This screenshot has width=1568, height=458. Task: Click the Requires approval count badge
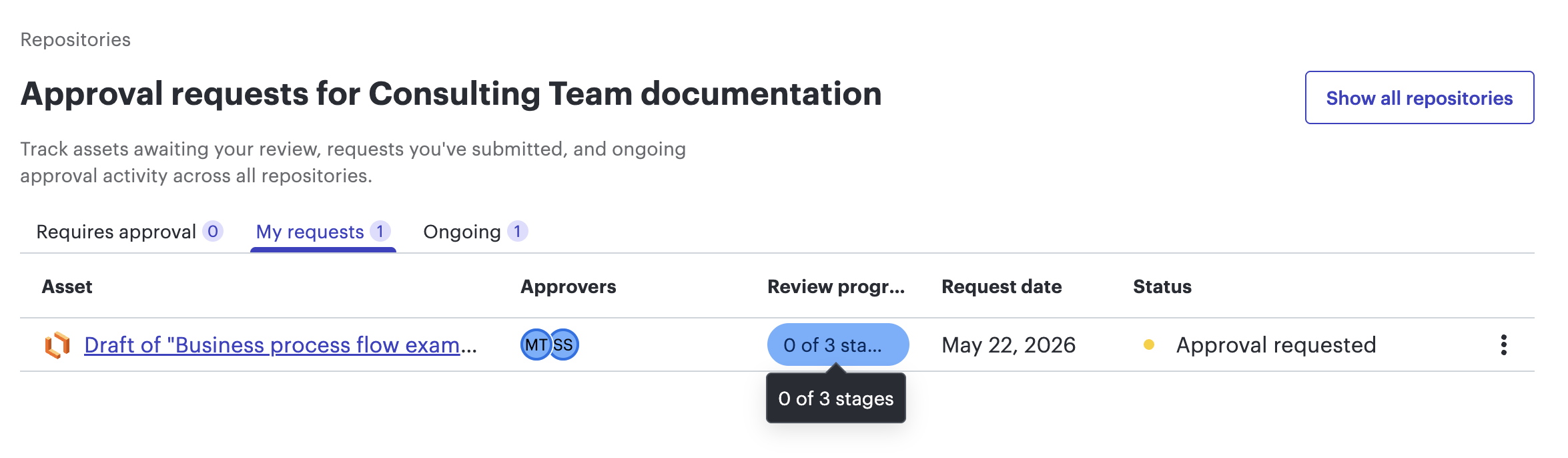pyautogui.click(x=213, y=232)
